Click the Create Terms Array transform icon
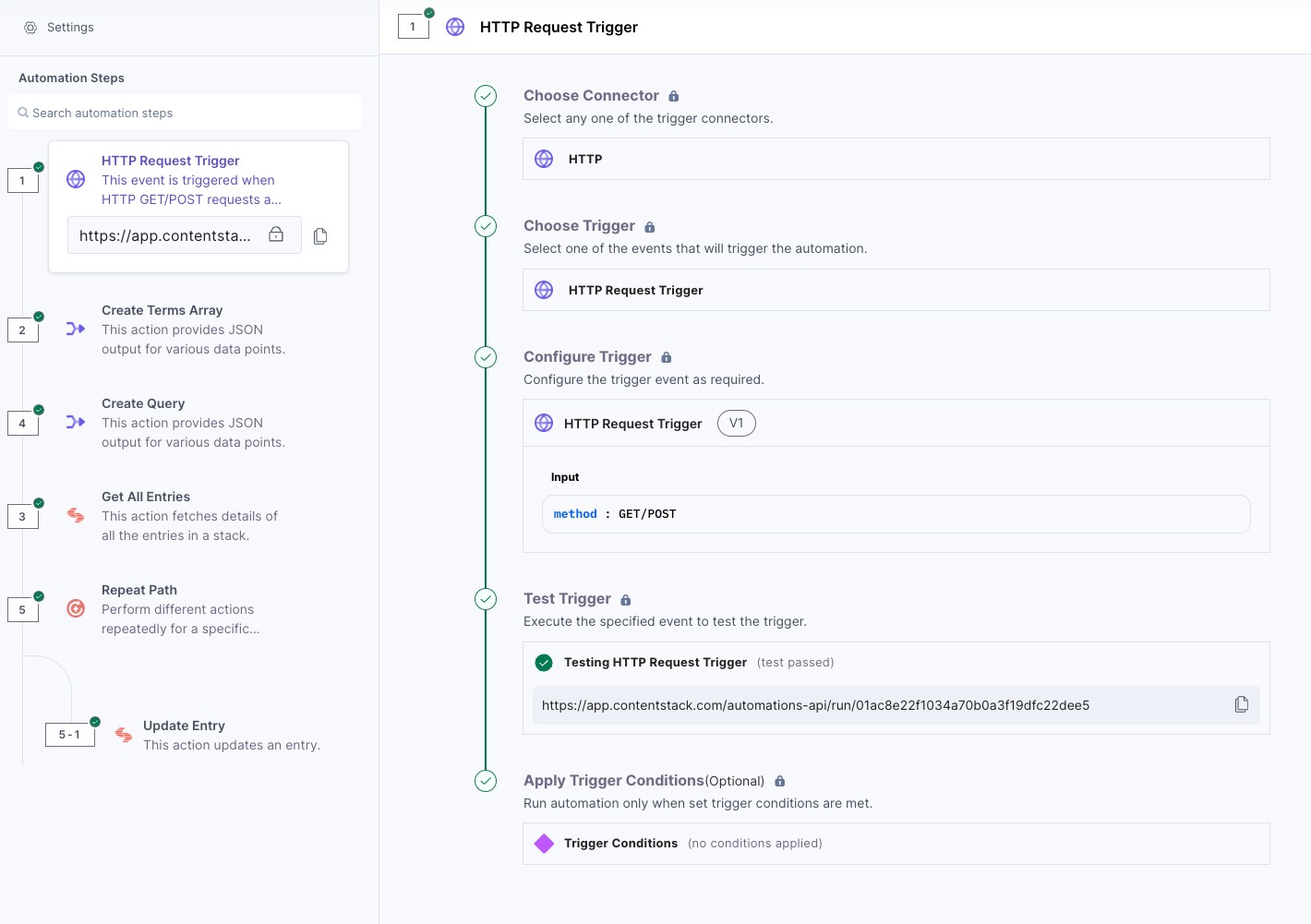 [x=76, y=329]
